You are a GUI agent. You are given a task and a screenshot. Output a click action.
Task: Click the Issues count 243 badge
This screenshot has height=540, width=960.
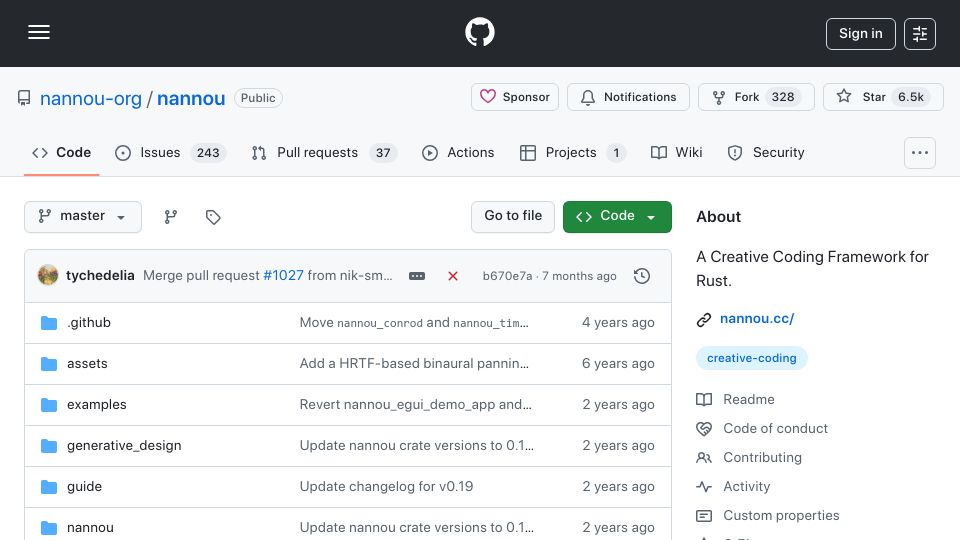pyautogui.click(x=208, y=152)
